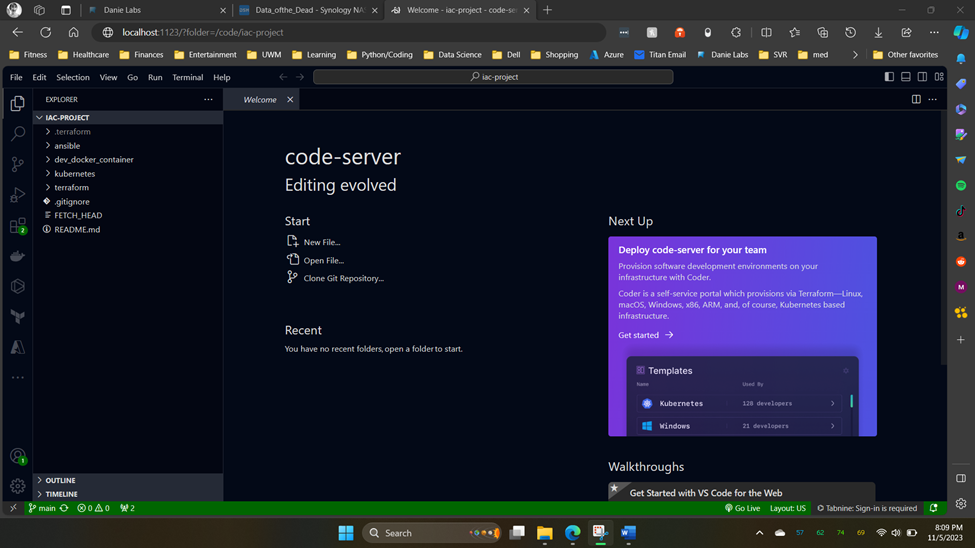The image size is (975, 548).
Task: Open Get Started with VS Code walkthrough
Action: 741,492
